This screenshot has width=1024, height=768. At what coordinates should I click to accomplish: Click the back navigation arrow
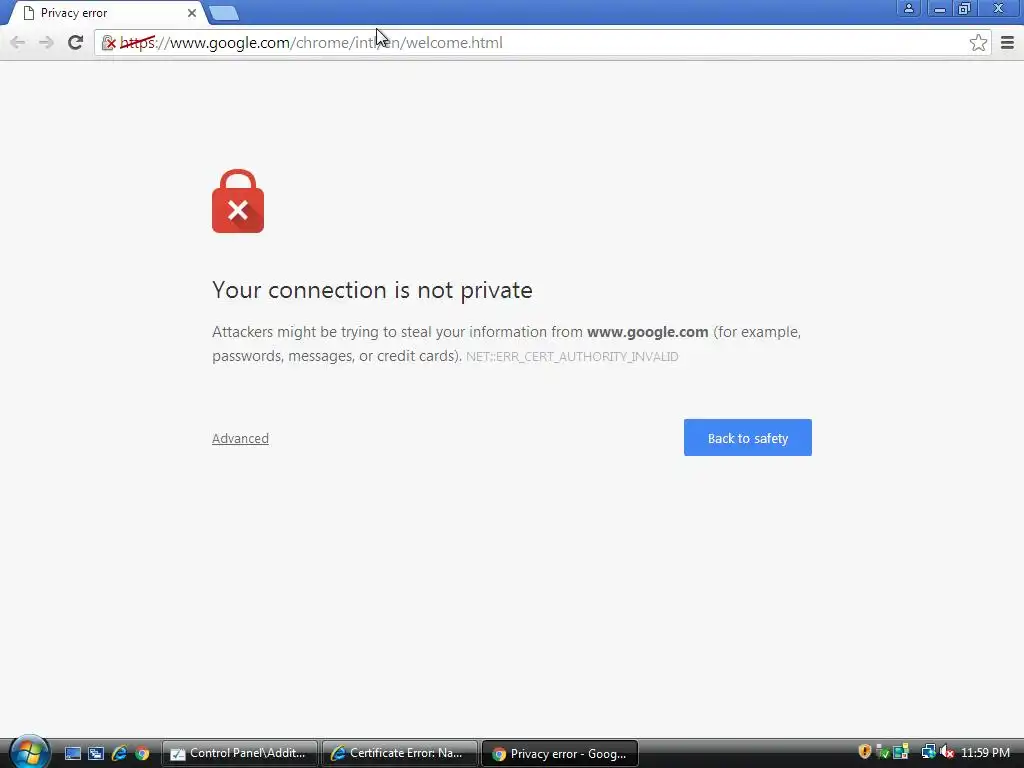point(18,42)
